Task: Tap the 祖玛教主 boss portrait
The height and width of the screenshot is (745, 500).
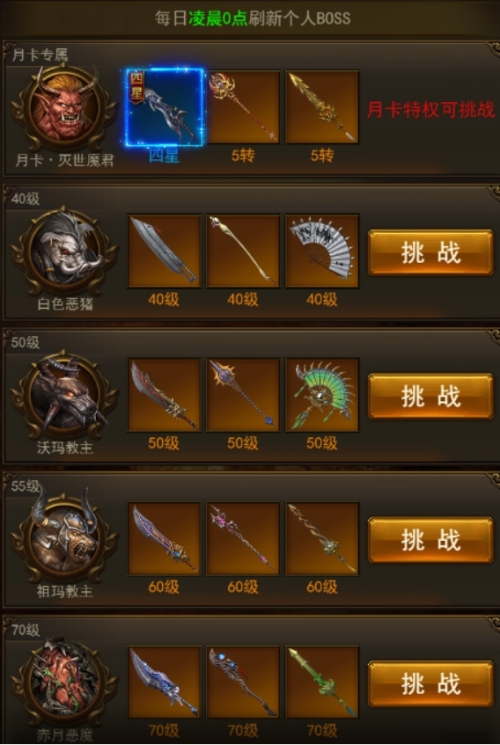Action: coord(64,539)
